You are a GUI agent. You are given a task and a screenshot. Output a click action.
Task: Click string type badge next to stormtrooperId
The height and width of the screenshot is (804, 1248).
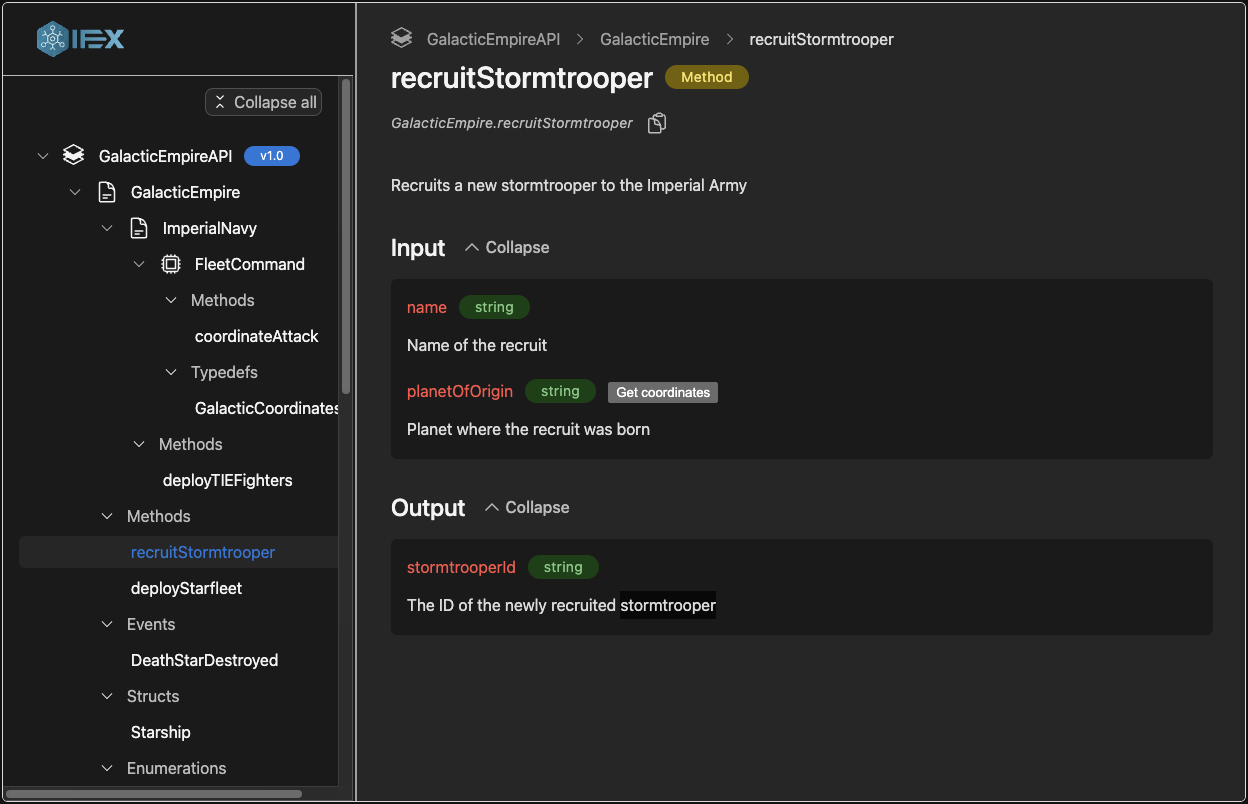pyautogui.click(x=563, y=567)
